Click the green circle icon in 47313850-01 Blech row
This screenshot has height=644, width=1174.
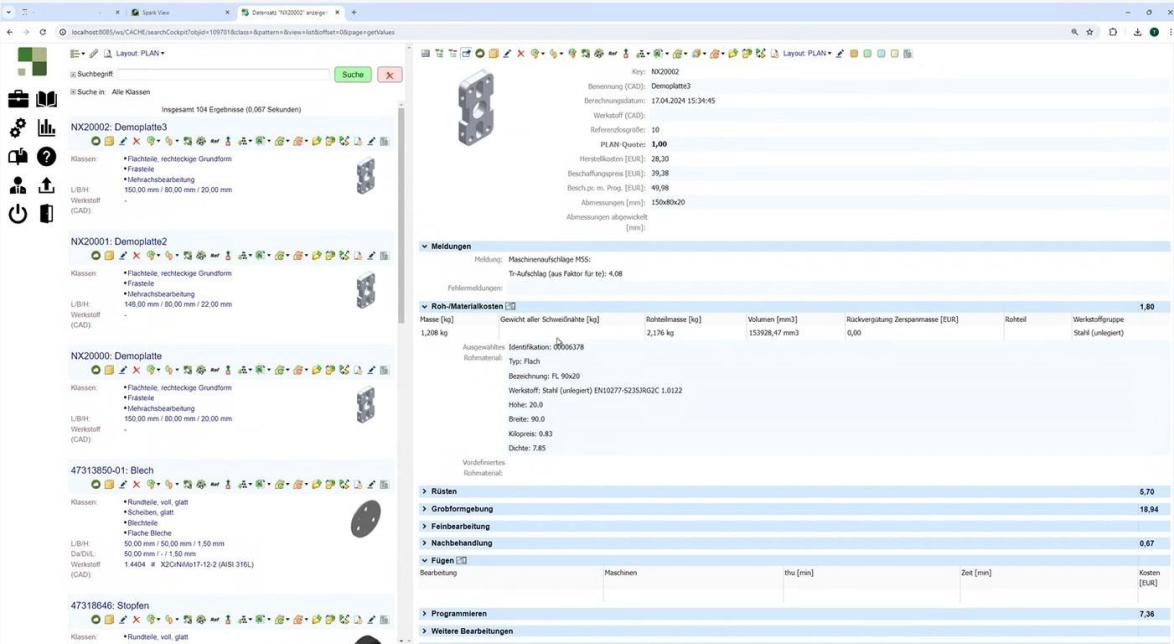pyautogui.click(x=96, y=484)
